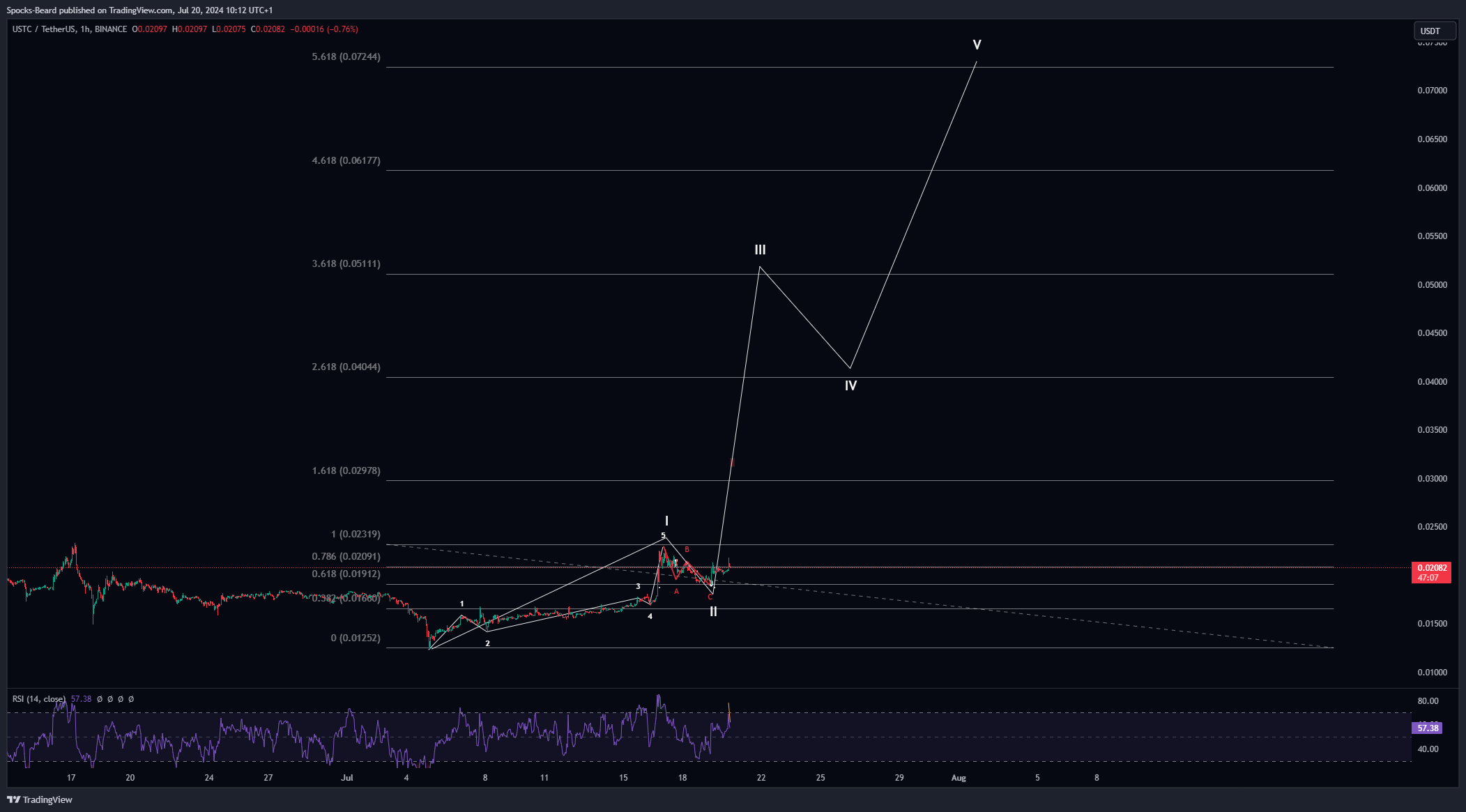Click the red corrective wave B label
The width and height of the screenshot is (1466, 812).
click(687, 550)
